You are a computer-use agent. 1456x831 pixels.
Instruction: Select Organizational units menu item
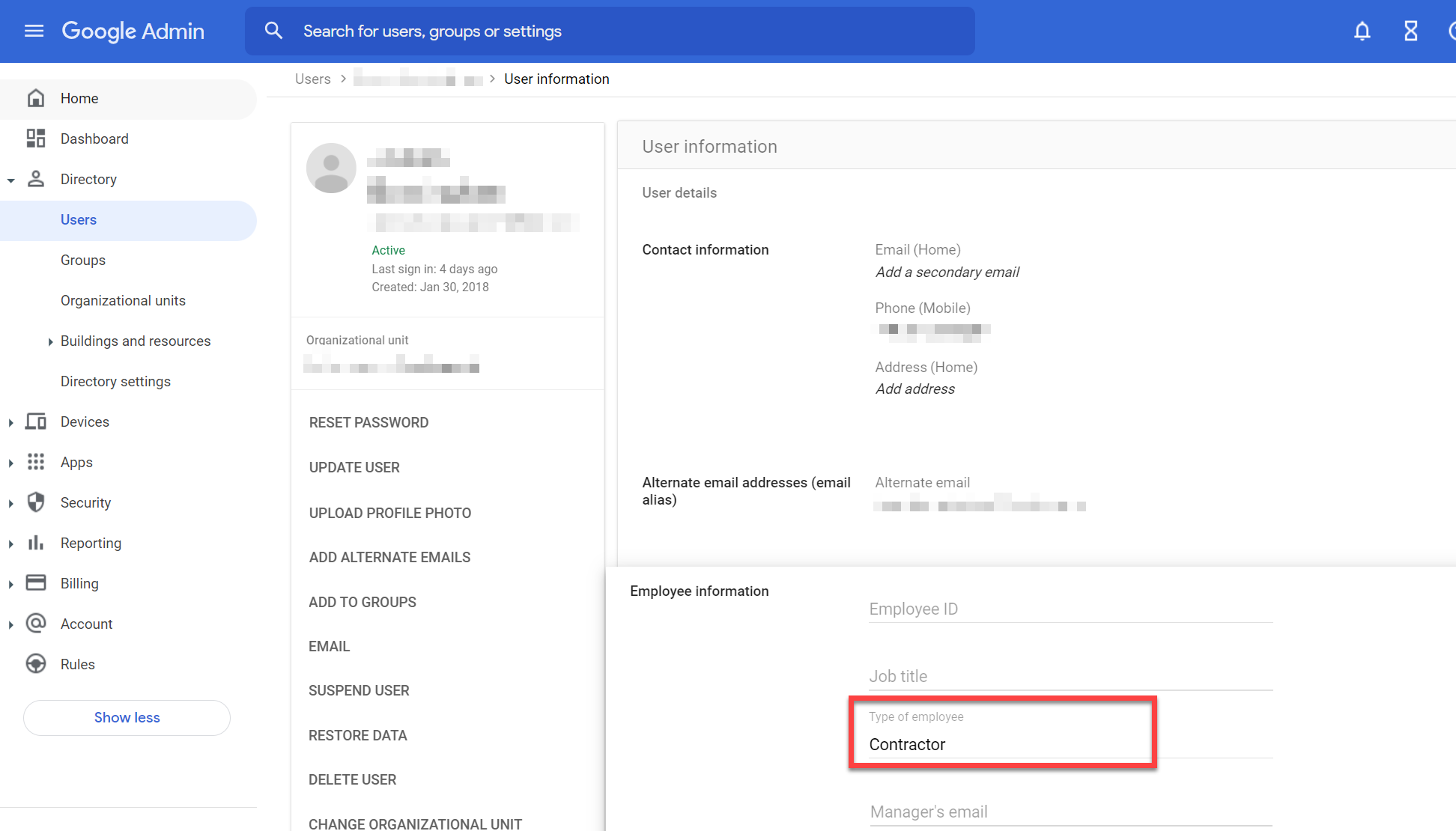123,300
